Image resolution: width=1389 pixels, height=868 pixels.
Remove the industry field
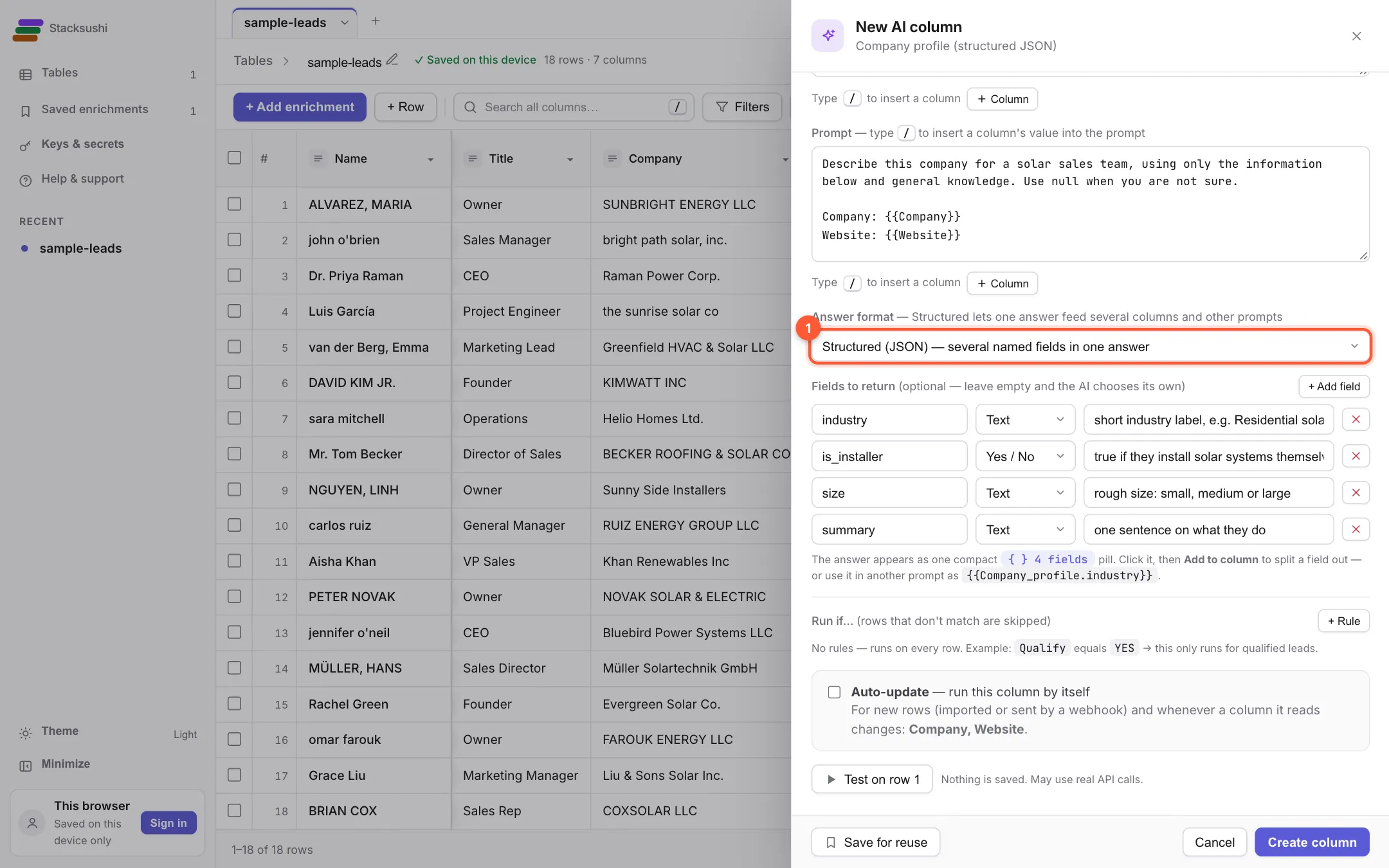tap(1356, 420)
